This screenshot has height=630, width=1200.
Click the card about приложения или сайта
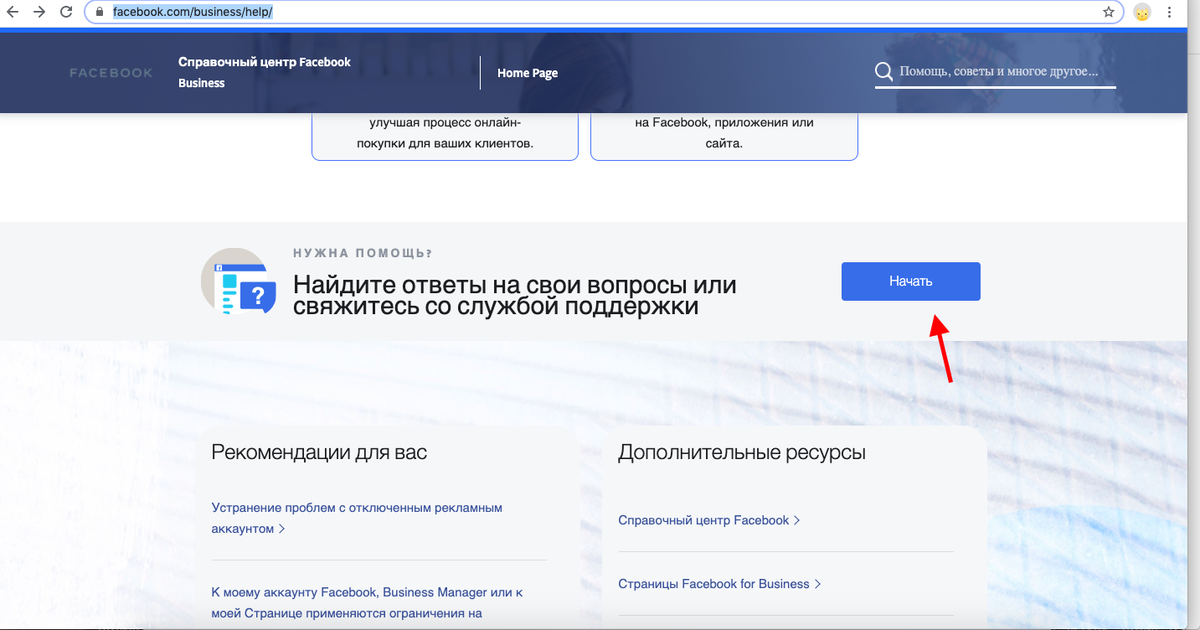(724, 137)
